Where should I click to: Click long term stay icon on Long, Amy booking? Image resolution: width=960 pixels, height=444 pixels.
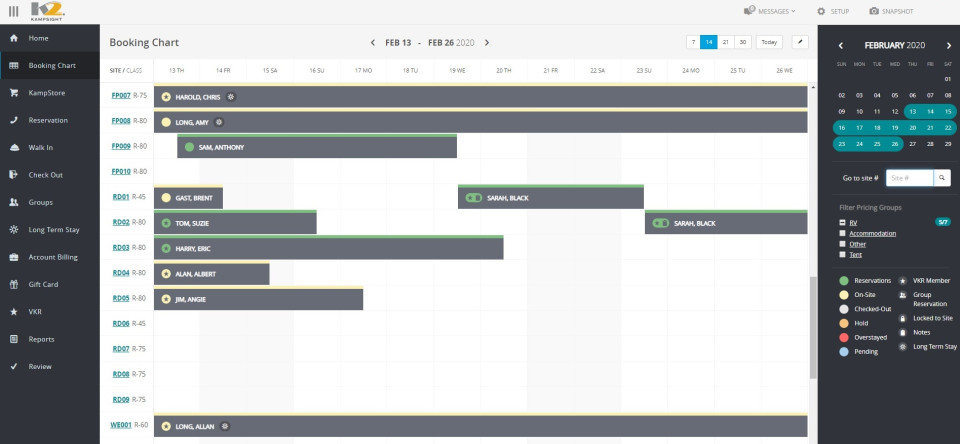pyautogui.click(x=219, y=122)
